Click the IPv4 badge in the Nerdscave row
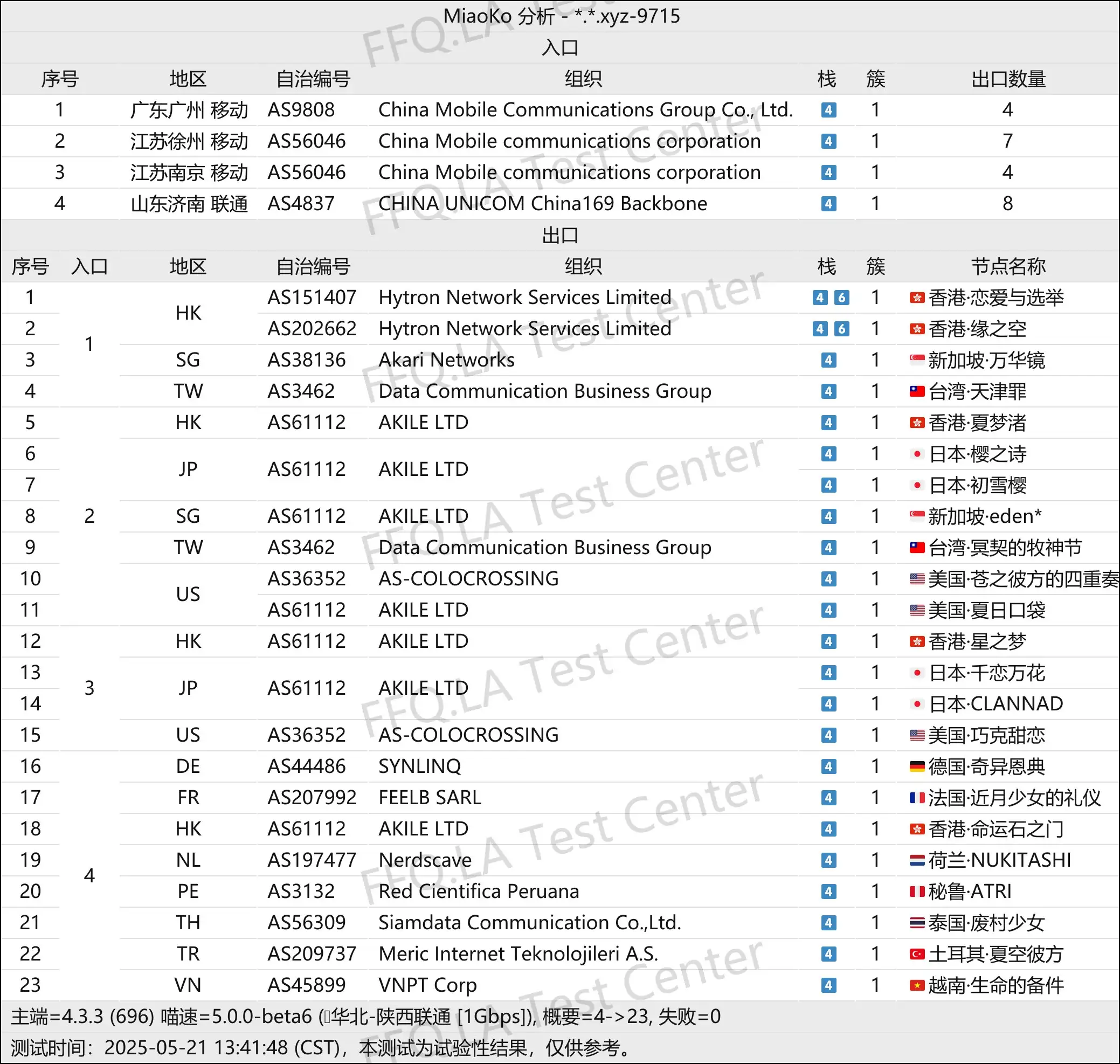The image size is (1120, 1064). click(x=828, y=860)
